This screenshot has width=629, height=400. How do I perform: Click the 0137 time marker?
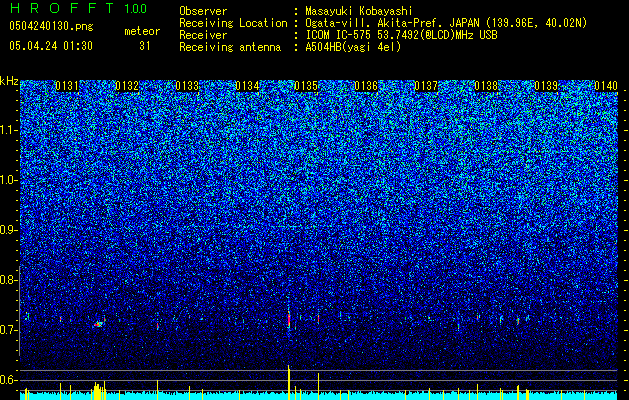(426, 86)
